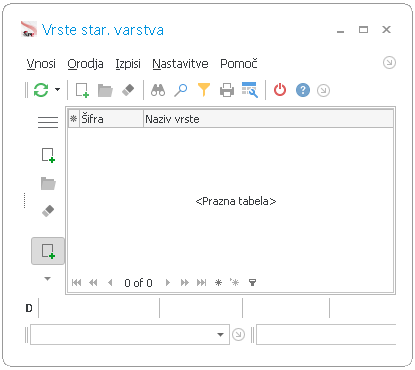Click the 0 of 0 record counter
The width and height of the screenshot is (415, 370).
[138, 283]
